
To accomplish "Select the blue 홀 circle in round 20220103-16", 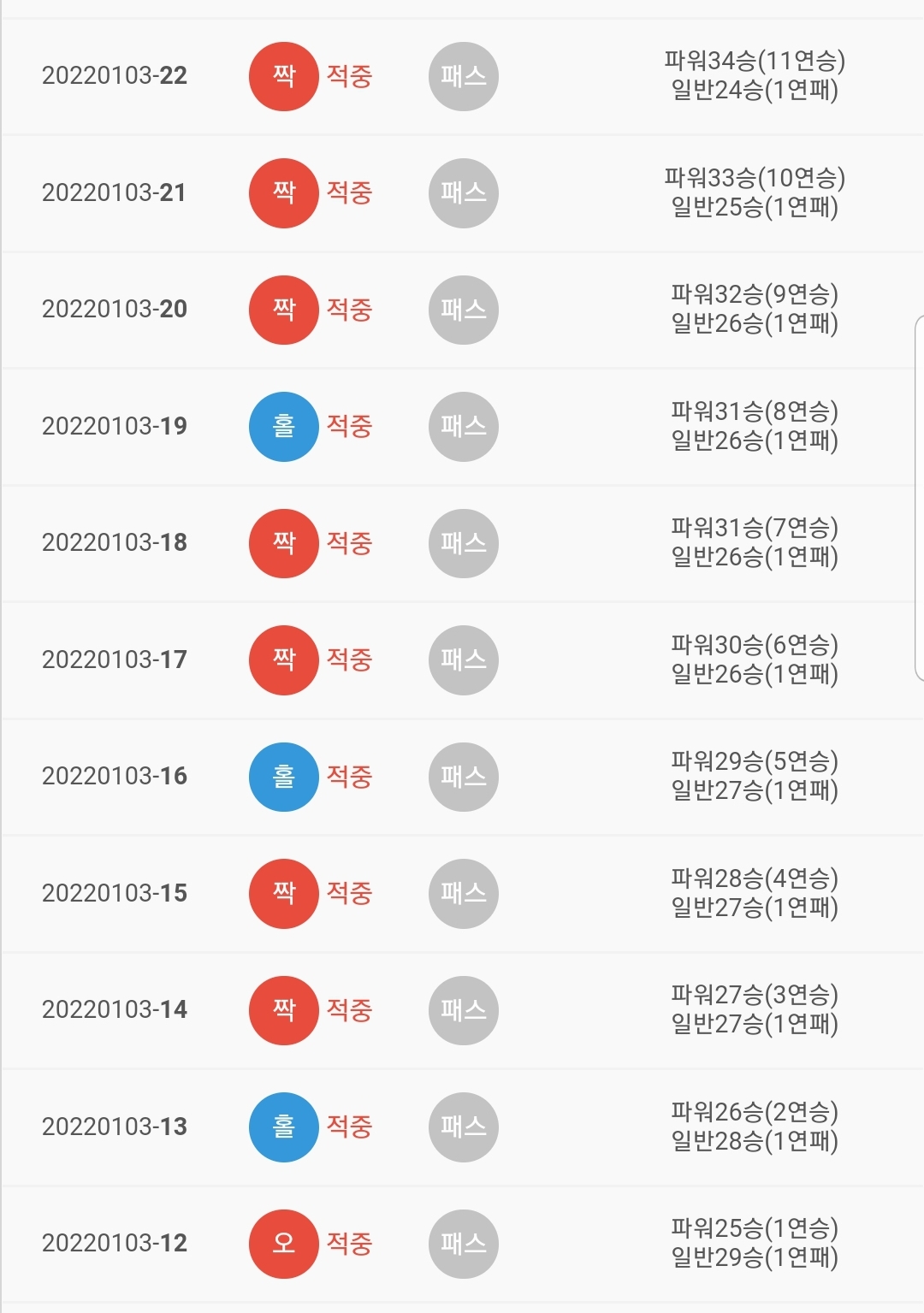I will coord(284,777).
